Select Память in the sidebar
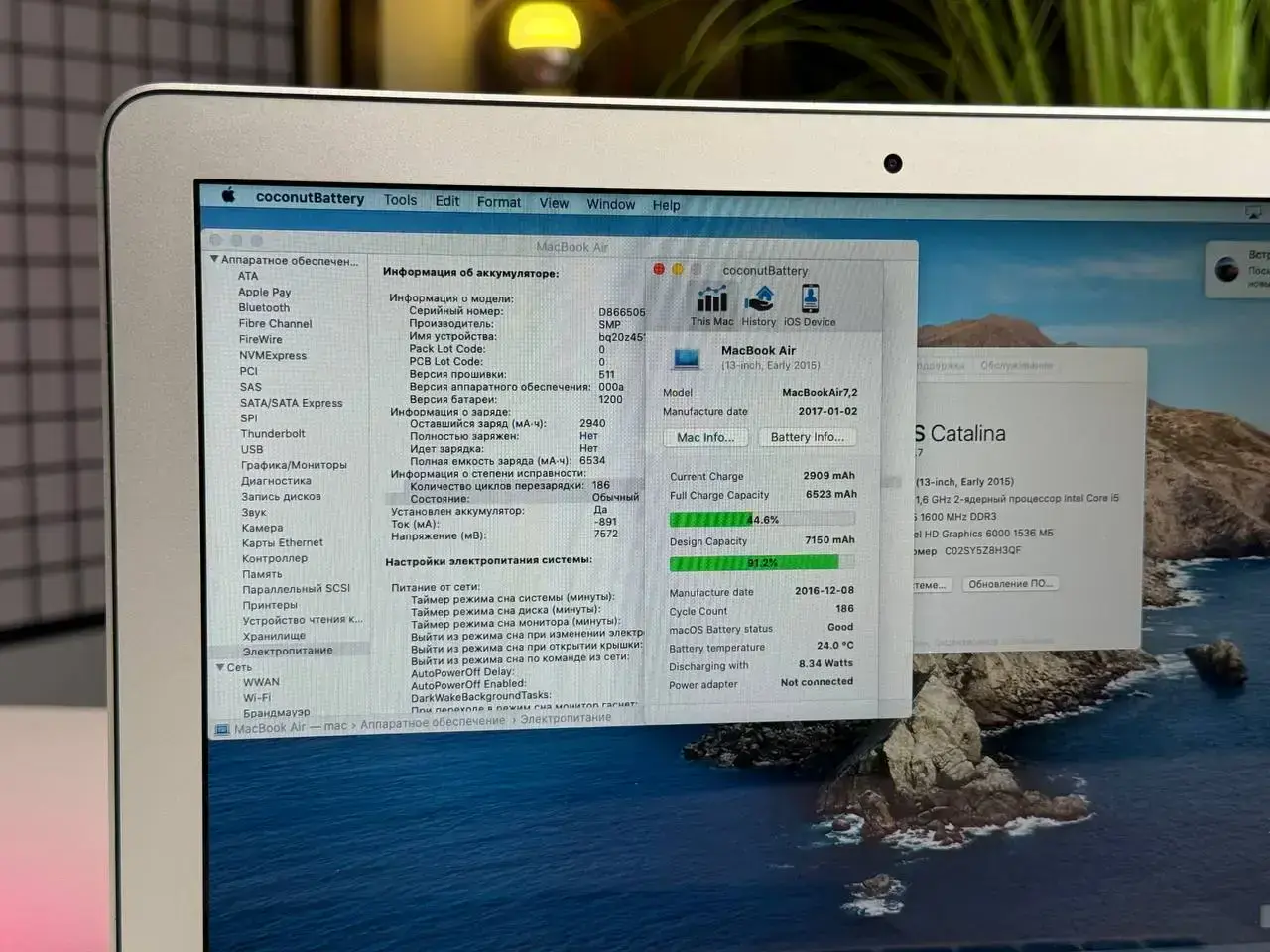 click(262, 574)
